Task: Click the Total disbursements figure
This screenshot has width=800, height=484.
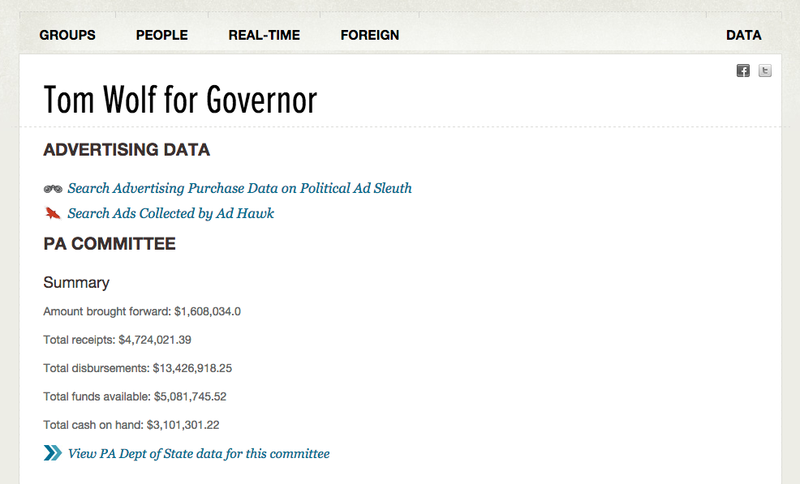Action: click(x=138, y=368)
